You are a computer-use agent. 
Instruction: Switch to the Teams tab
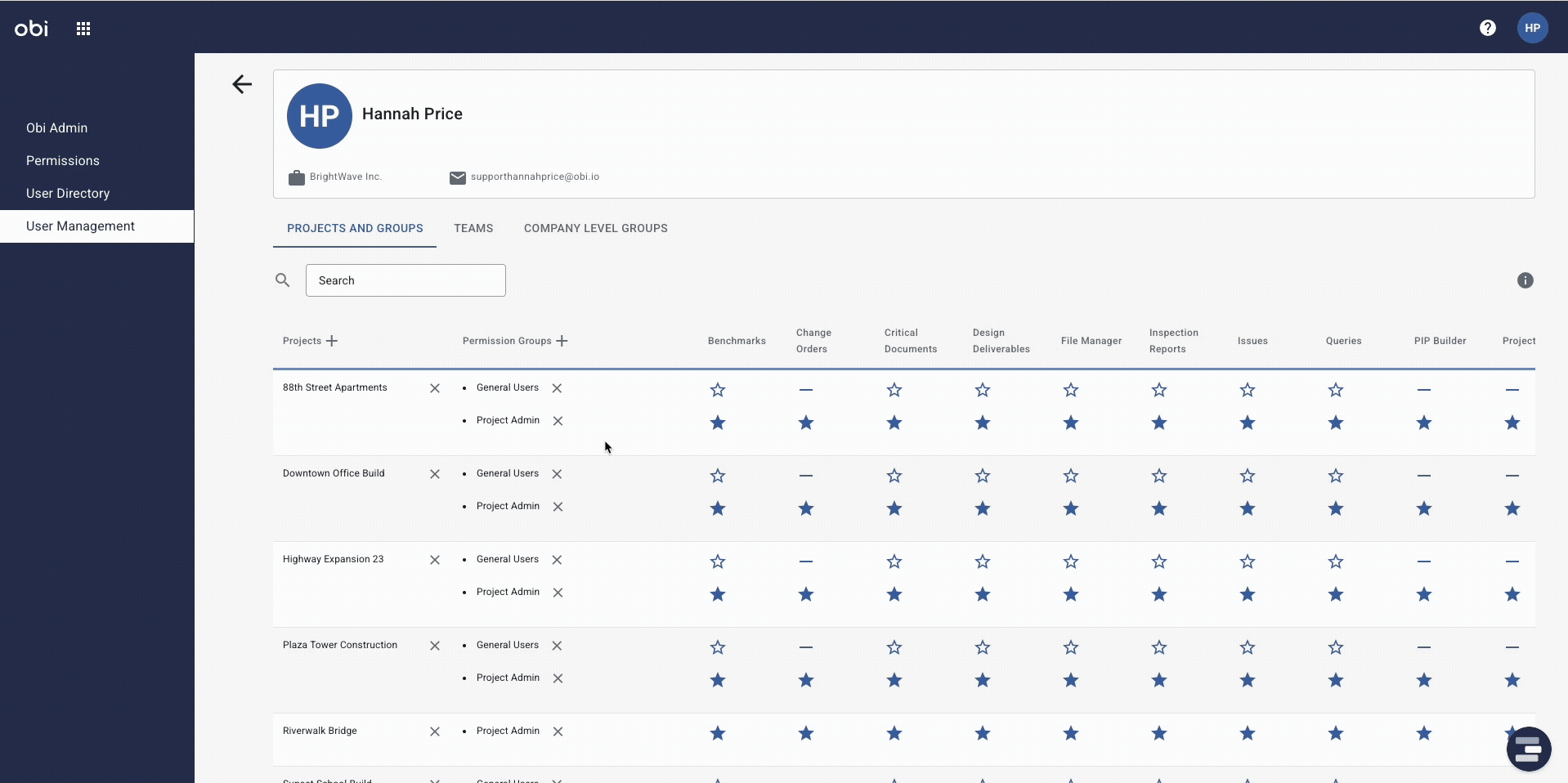coord(473,228)
